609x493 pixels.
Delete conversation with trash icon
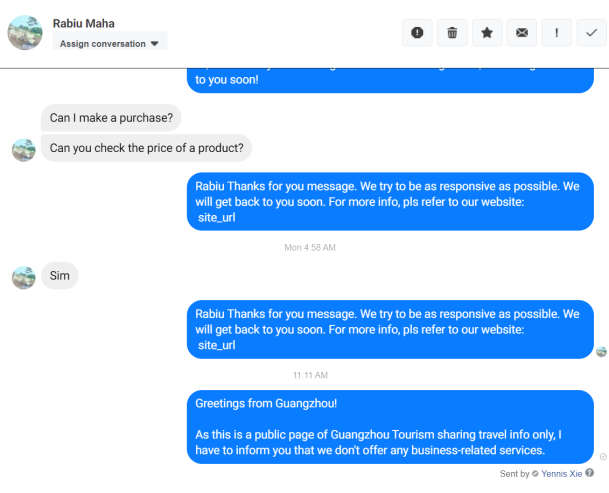[452, 33]
